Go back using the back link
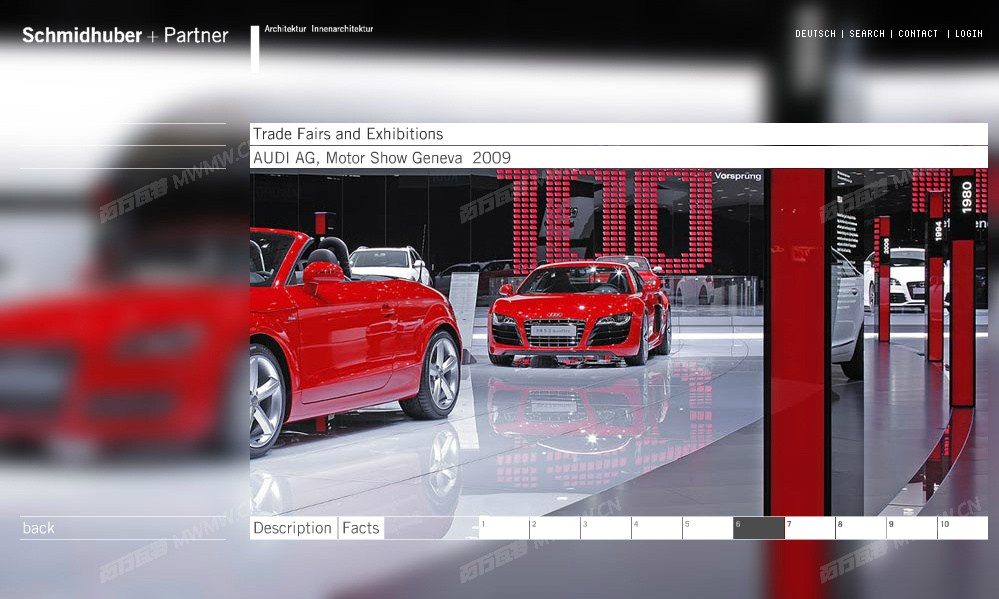Image resolution: width=999 pixels, height=599 pixels. tap(38, 528)
